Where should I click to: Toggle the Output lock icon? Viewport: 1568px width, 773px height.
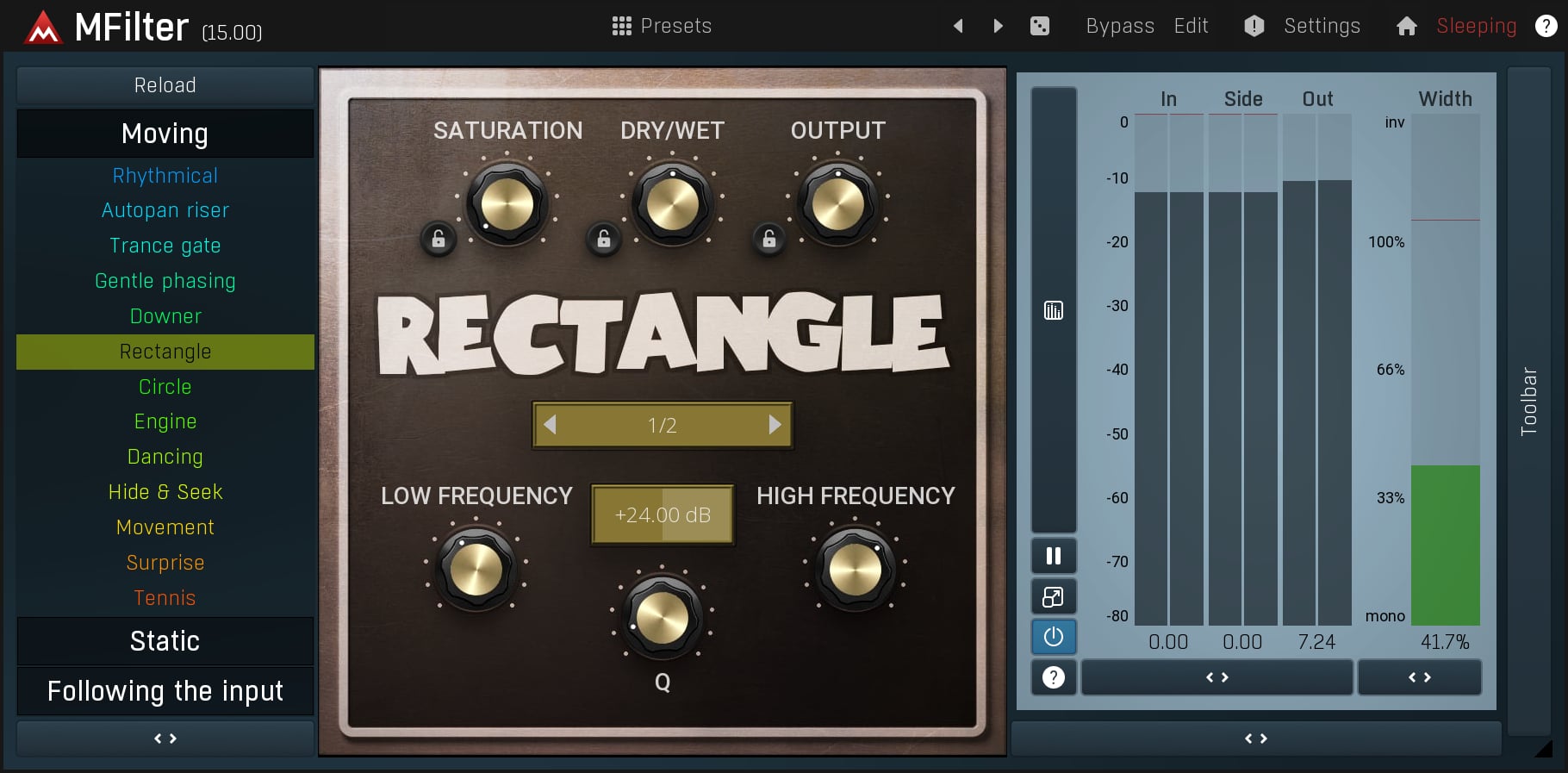(x=769, y=239)
